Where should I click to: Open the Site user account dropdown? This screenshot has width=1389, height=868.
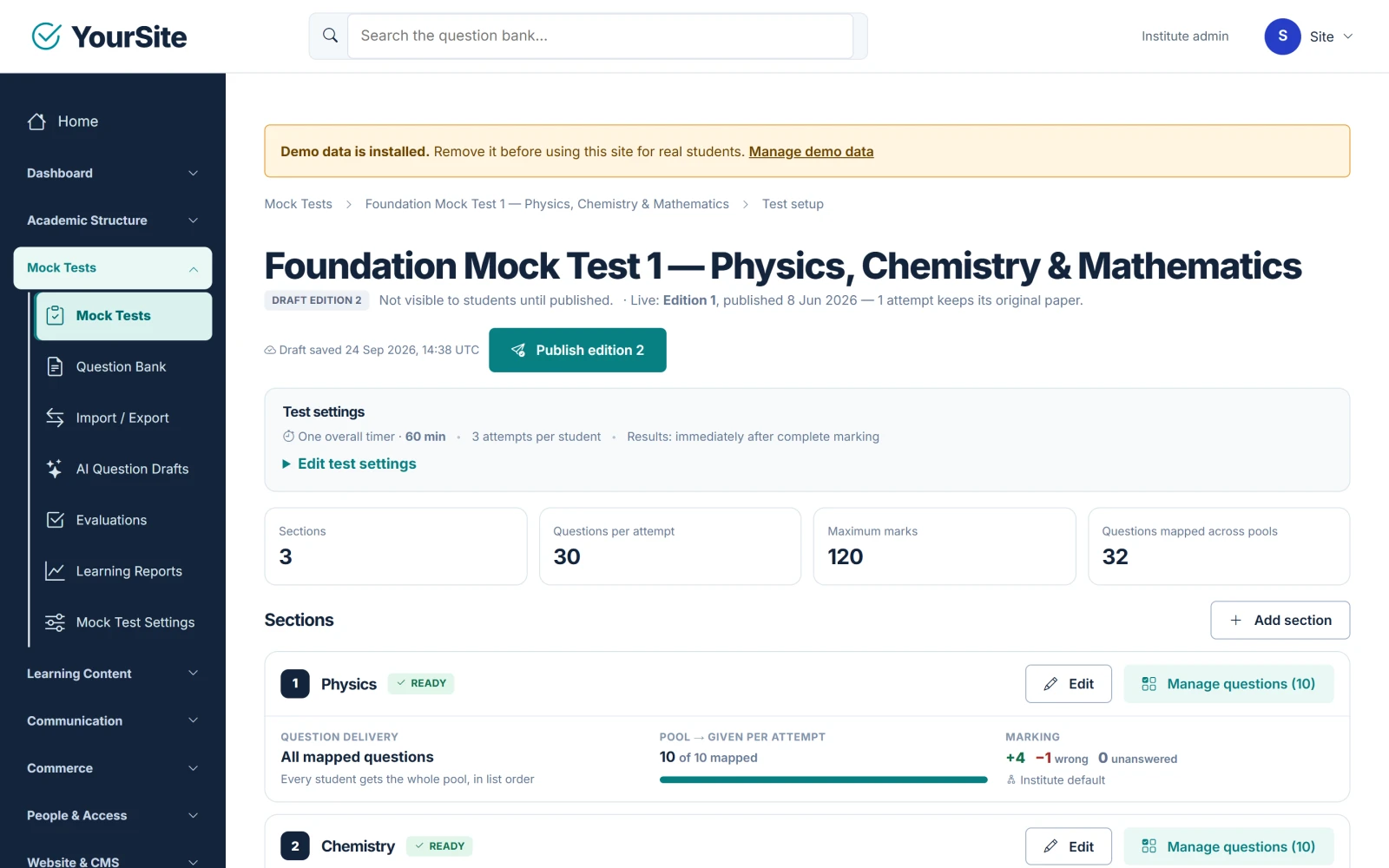[1309, 36]
